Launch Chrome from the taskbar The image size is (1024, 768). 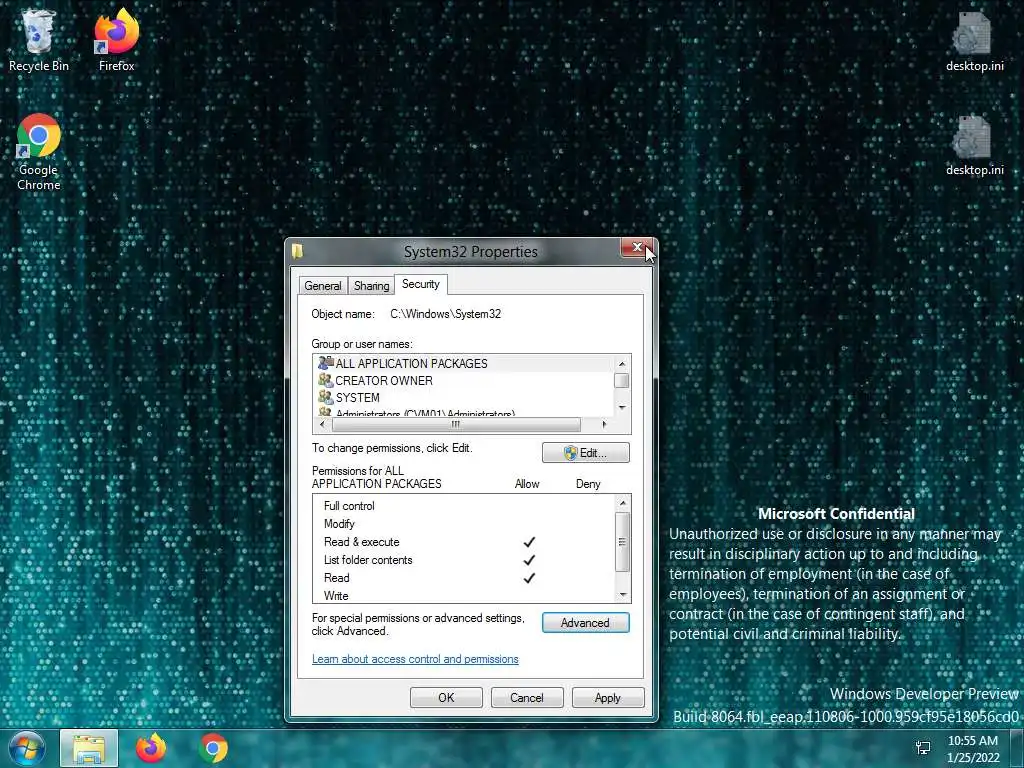tap(213, 748)
